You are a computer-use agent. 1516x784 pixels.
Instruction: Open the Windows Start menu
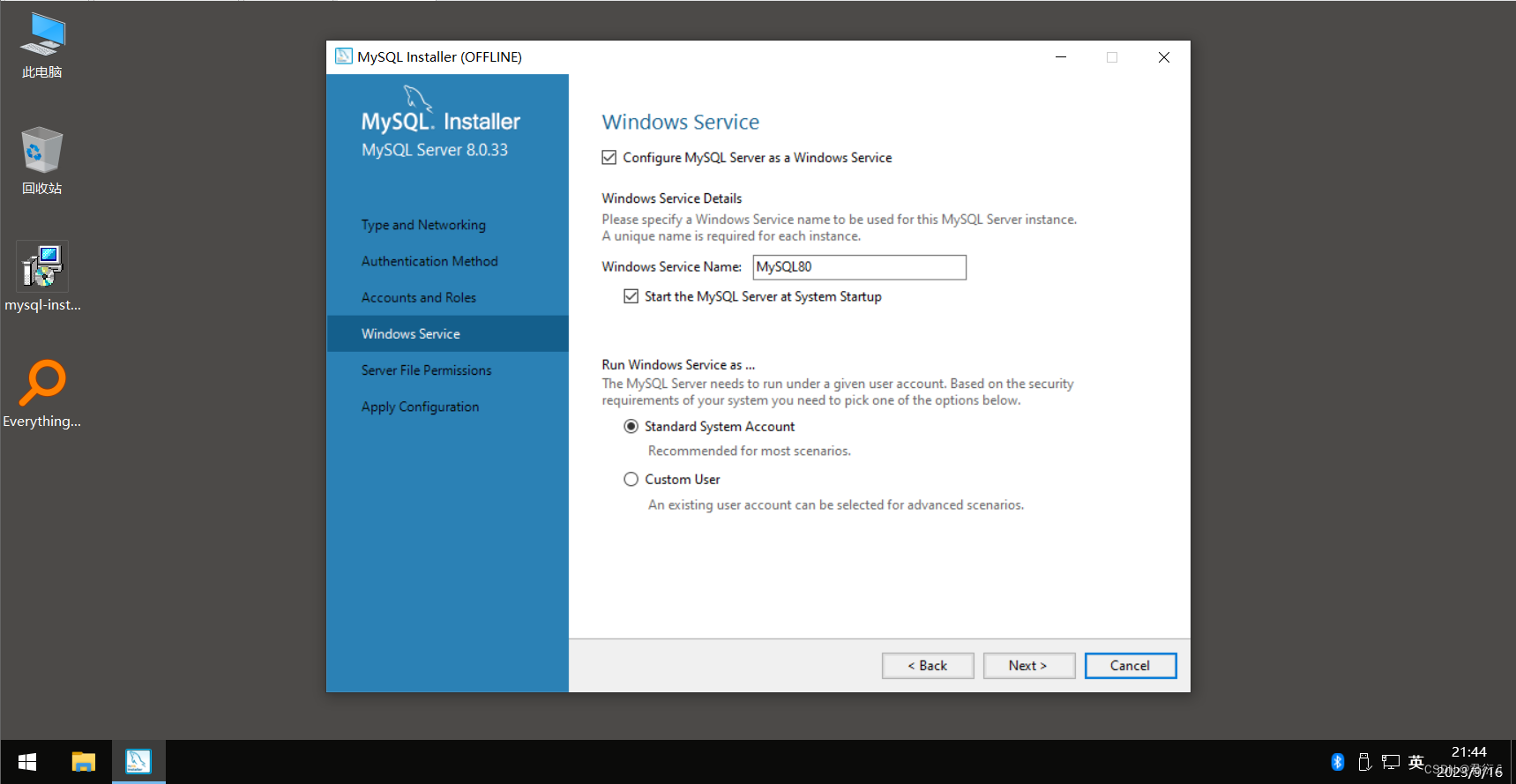(x=27, y=762)
